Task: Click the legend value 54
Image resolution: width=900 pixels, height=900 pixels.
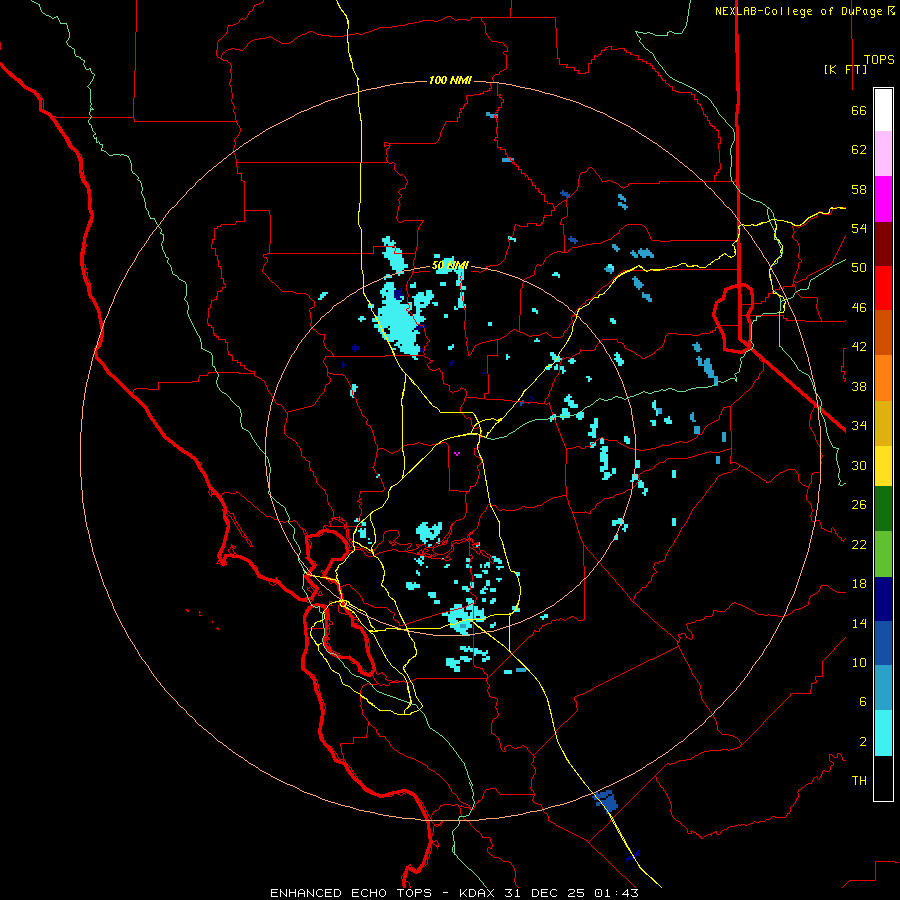Action: click(x=859, y=228)
